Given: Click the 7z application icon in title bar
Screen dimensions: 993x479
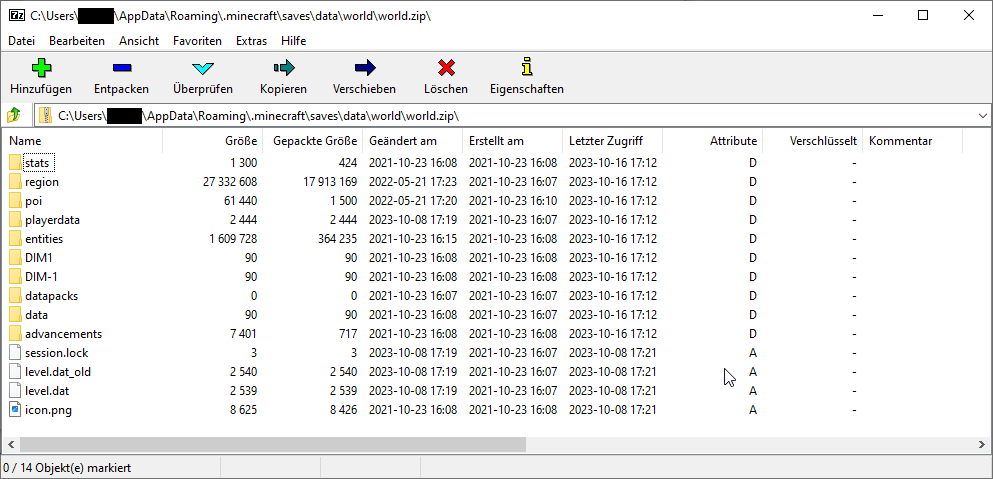Looking at the screenshot, I should 17,16.
